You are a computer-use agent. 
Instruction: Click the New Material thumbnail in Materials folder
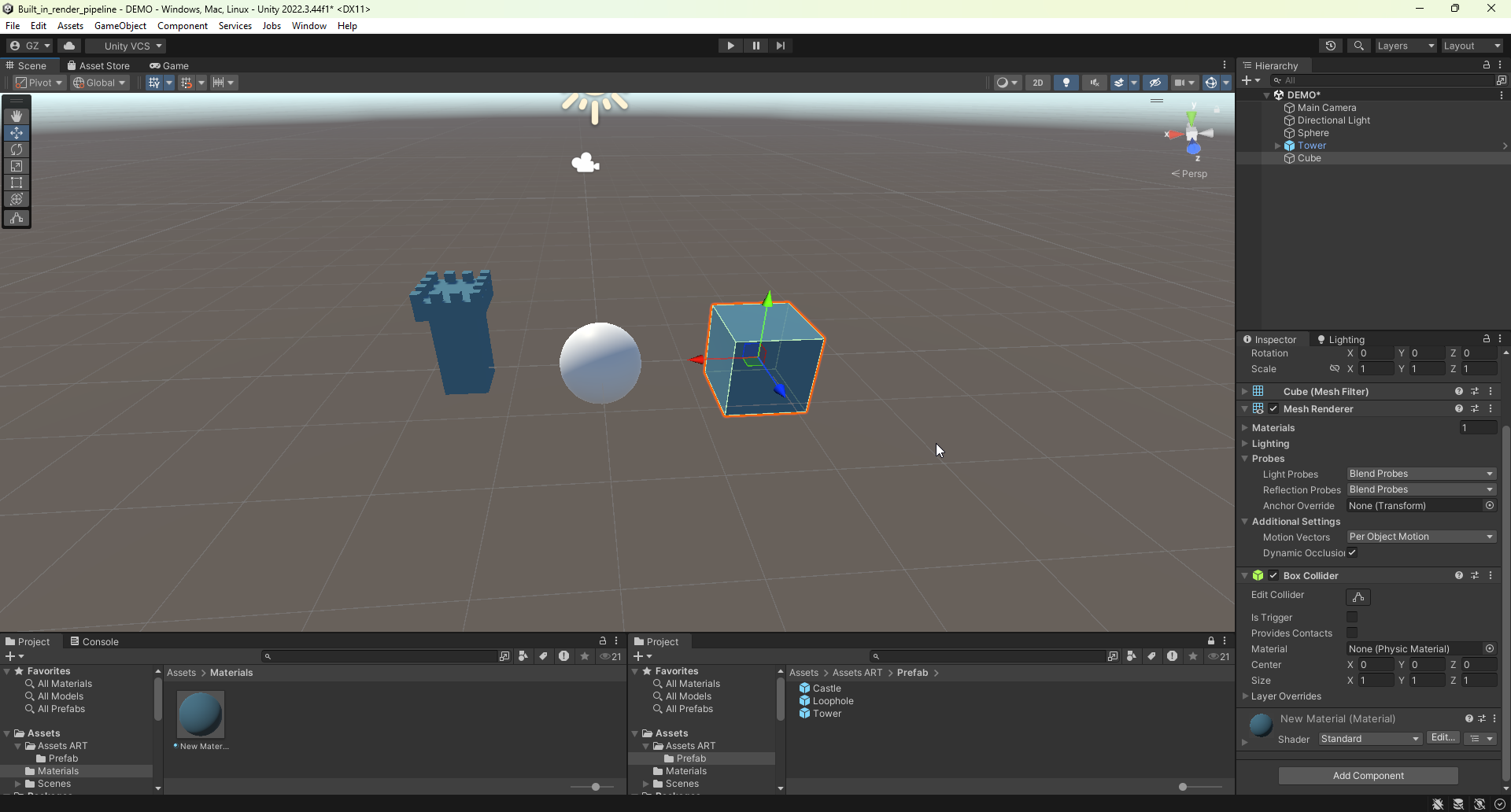(201, 714)
